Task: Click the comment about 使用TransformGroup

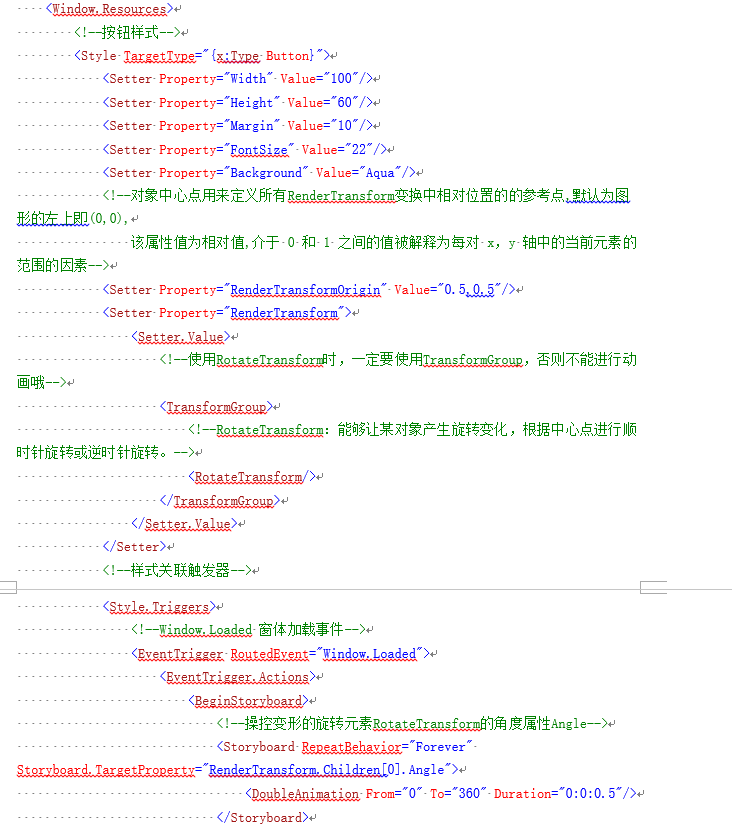Action: 327,371
